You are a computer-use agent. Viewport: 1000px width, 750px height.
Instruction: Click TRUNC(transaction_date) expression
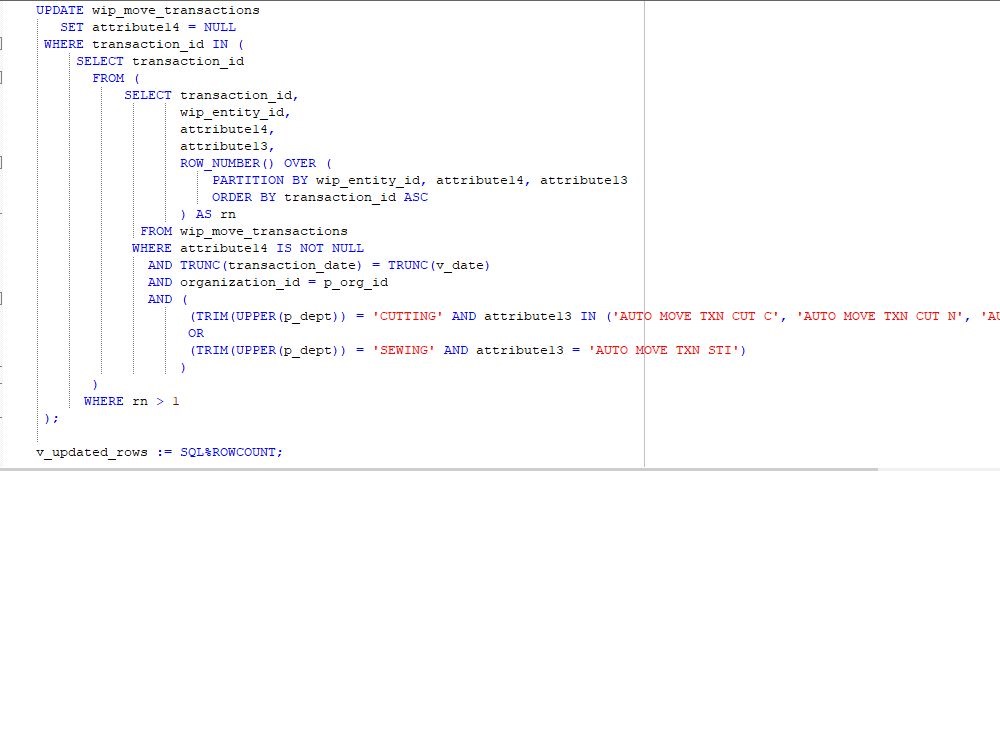[x=271, y=265]
